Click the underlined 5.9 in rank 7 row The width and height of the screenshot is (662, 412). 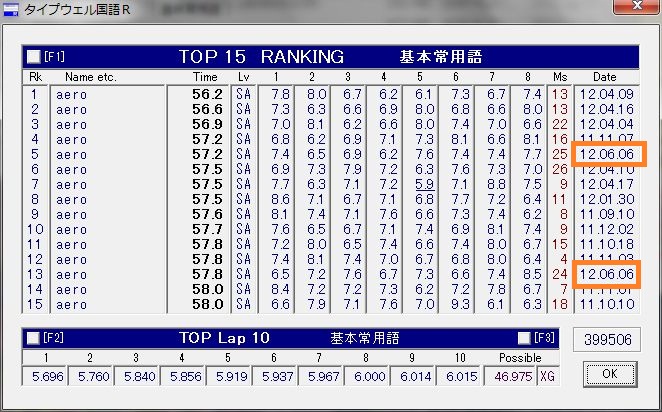click(x=424, y=184)
